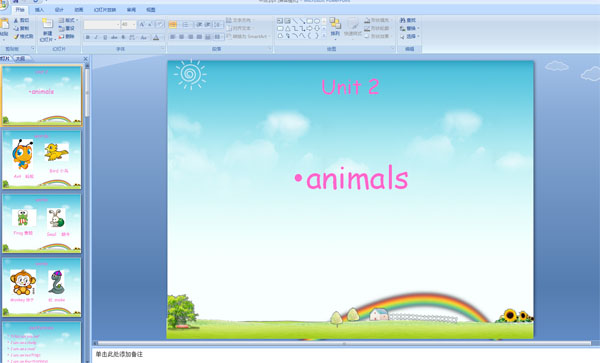
Task: Switch to the 视图 (View) tab
Action: pyautogui.click(x=151, y=10)
